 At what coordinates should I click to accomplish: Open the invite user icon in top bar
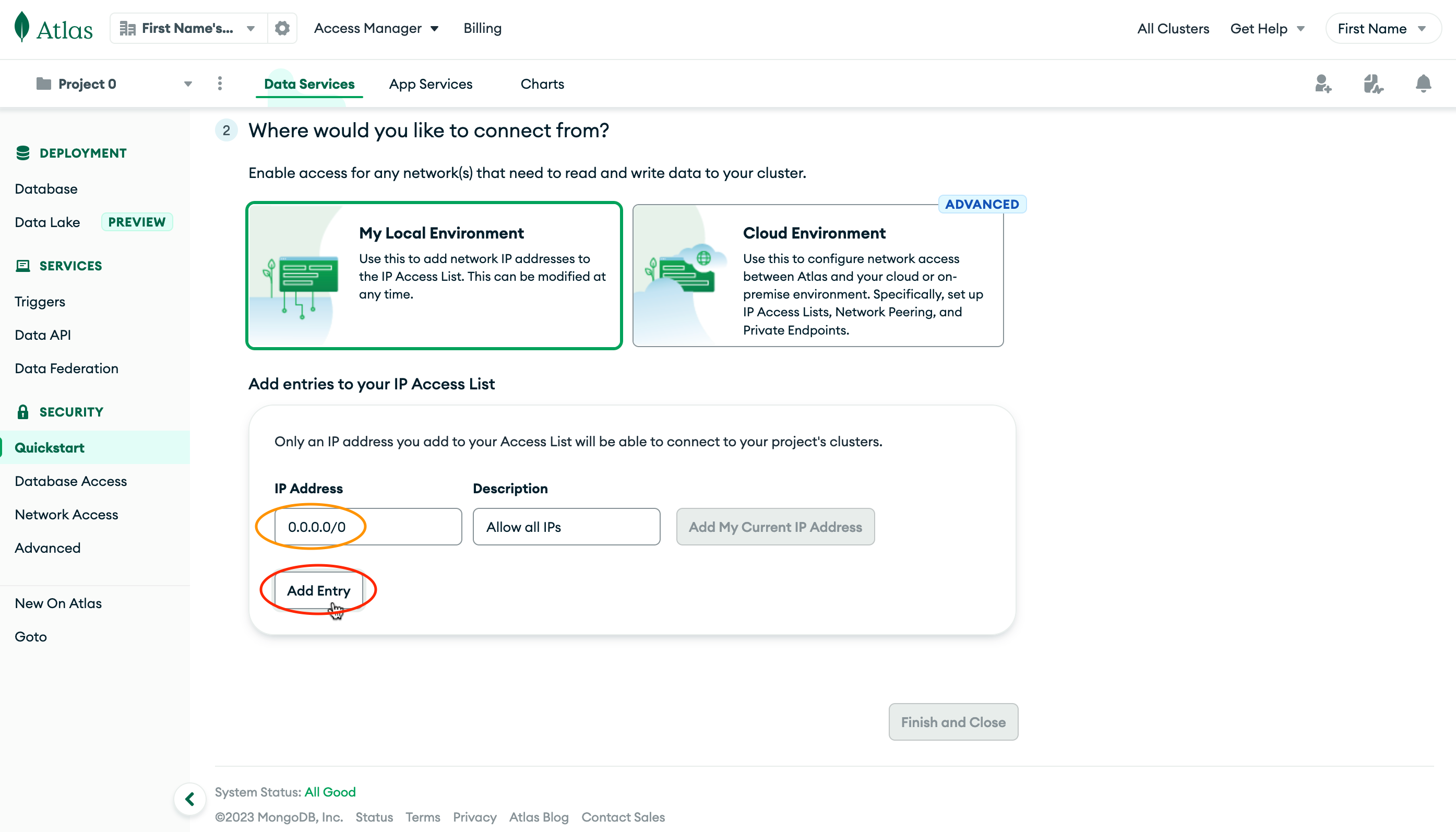click(x=1323, y=84)
